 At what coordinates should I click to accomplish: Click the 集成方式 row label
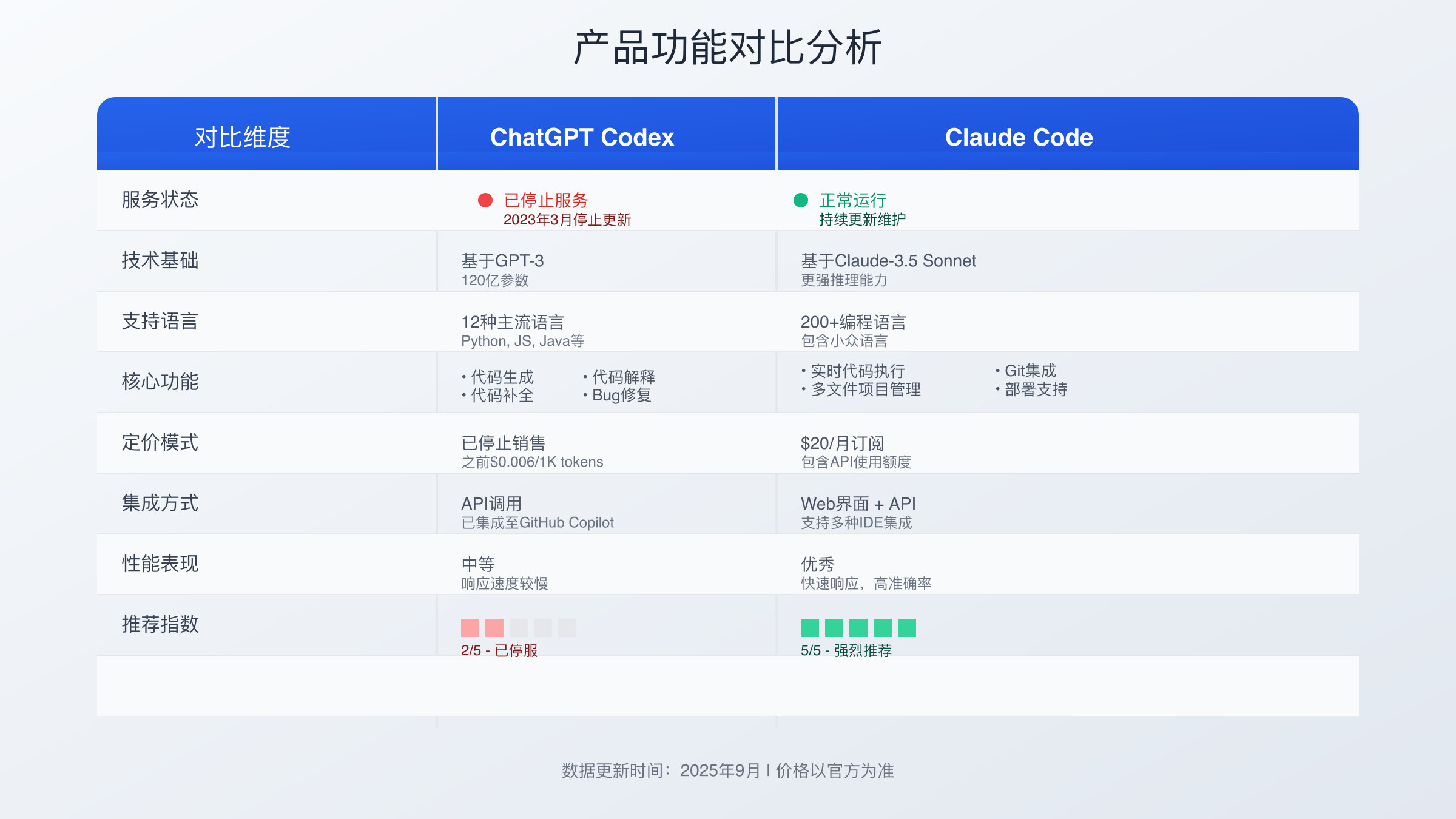(x=160, y=503)
